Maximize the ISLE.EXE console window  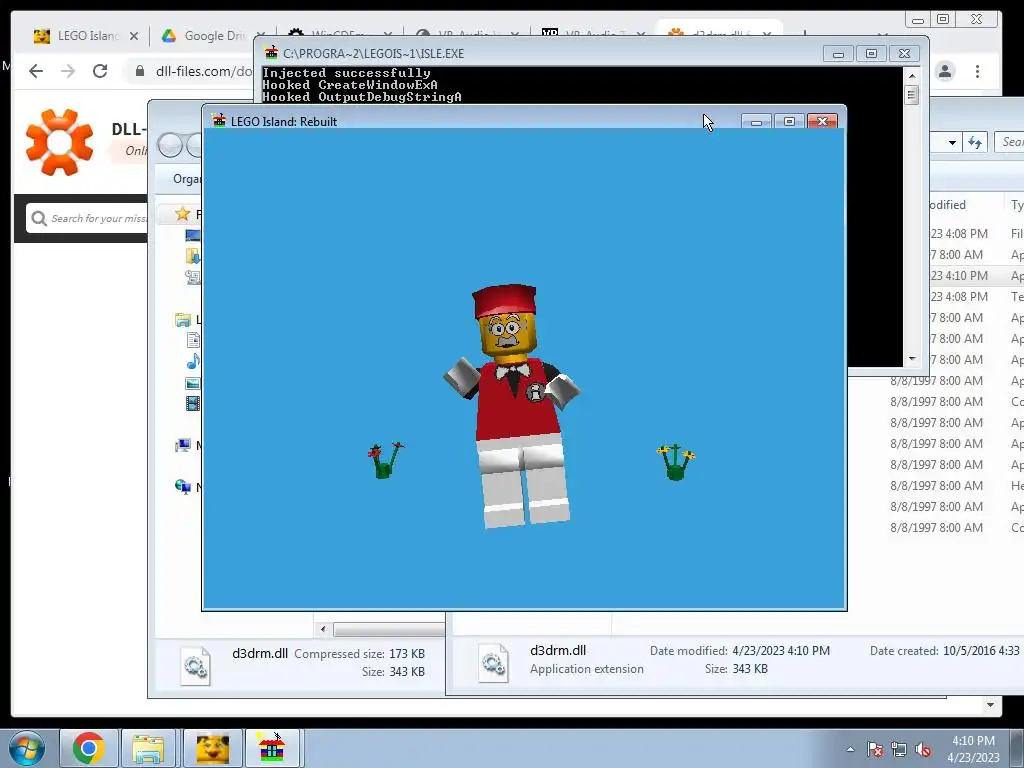point(871,54)
